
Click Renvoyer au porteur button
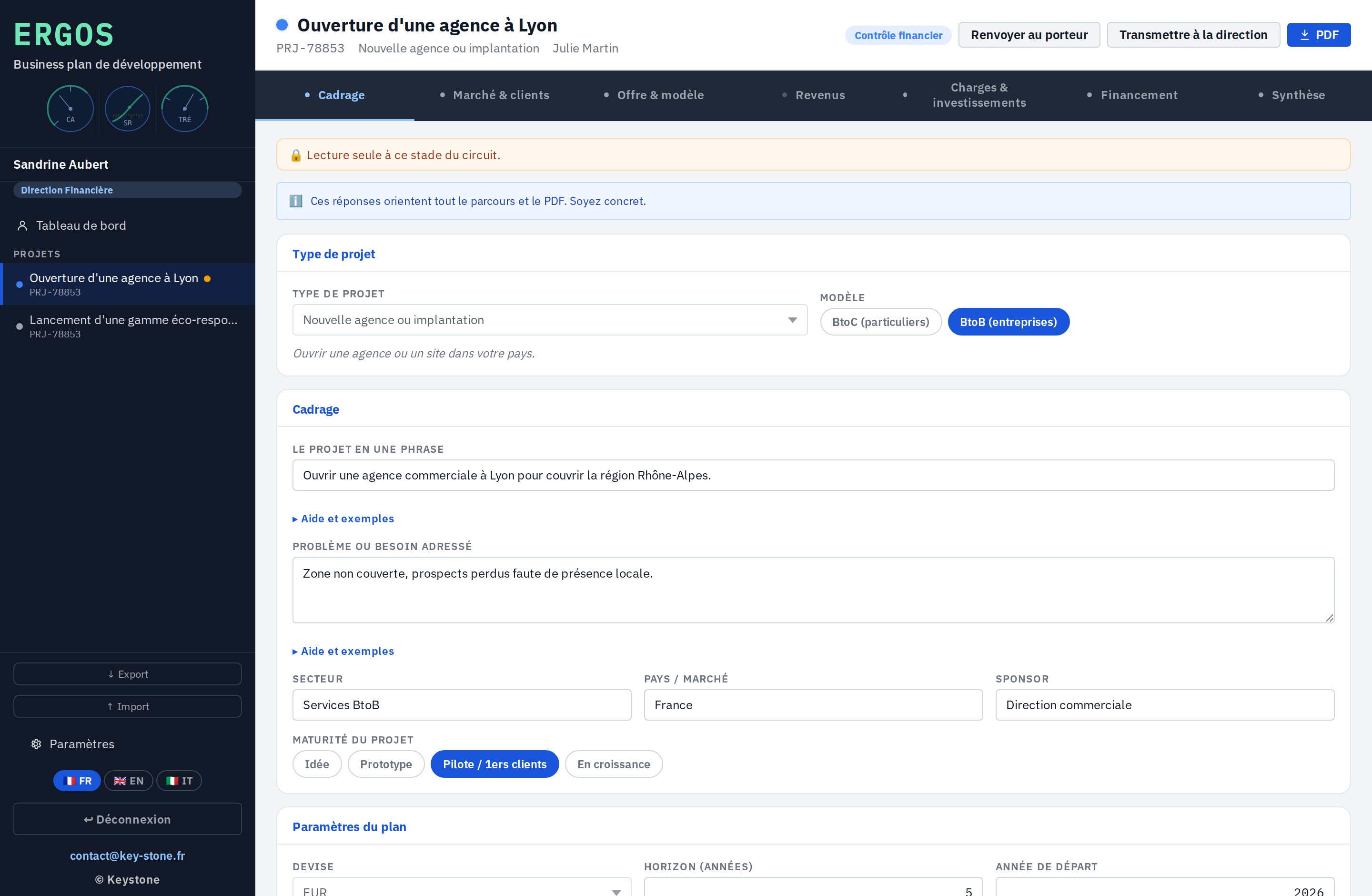(x=1029, y=35)
